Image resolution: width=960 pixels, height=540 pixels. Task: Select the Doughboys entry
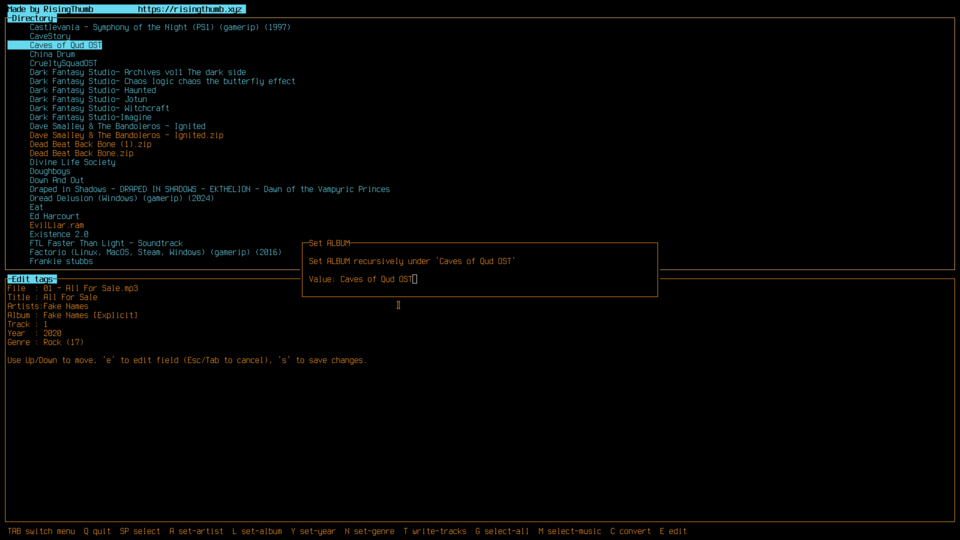click(50, 171)
